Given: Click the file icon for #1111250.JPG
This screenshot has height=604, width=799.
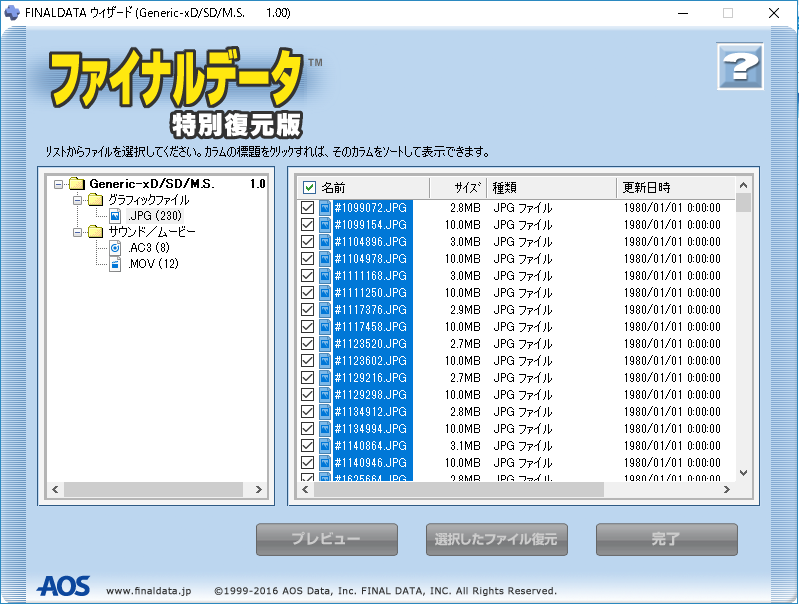Looking at the screenshot, I should 325,293.
